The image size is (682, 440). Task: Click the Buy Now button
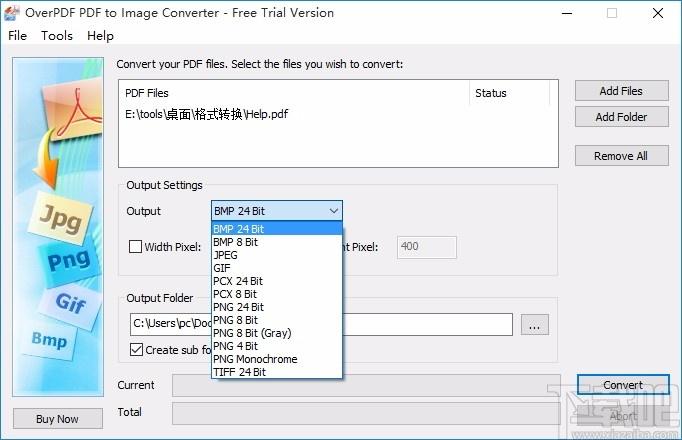[x=58, y=419]
